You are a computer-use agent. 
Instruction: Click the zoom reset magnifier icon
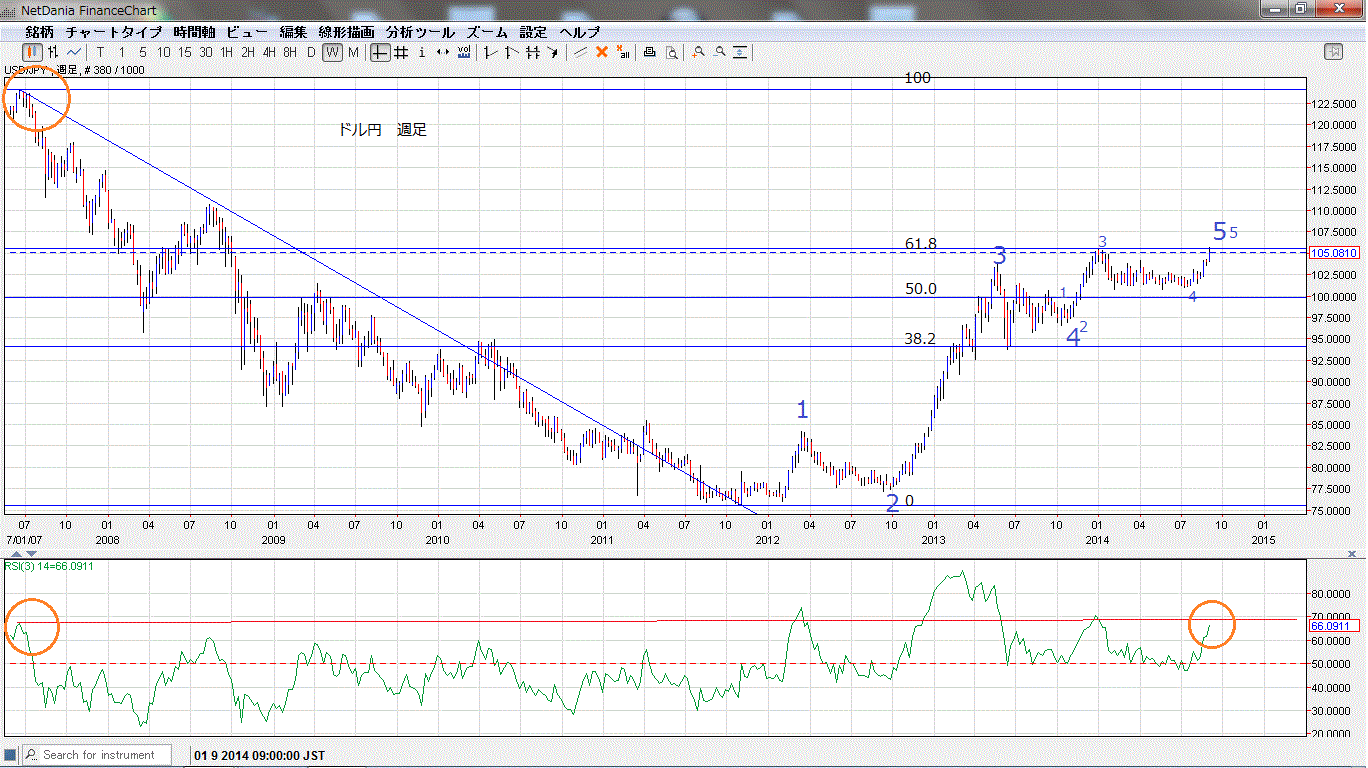pos(741,52)
